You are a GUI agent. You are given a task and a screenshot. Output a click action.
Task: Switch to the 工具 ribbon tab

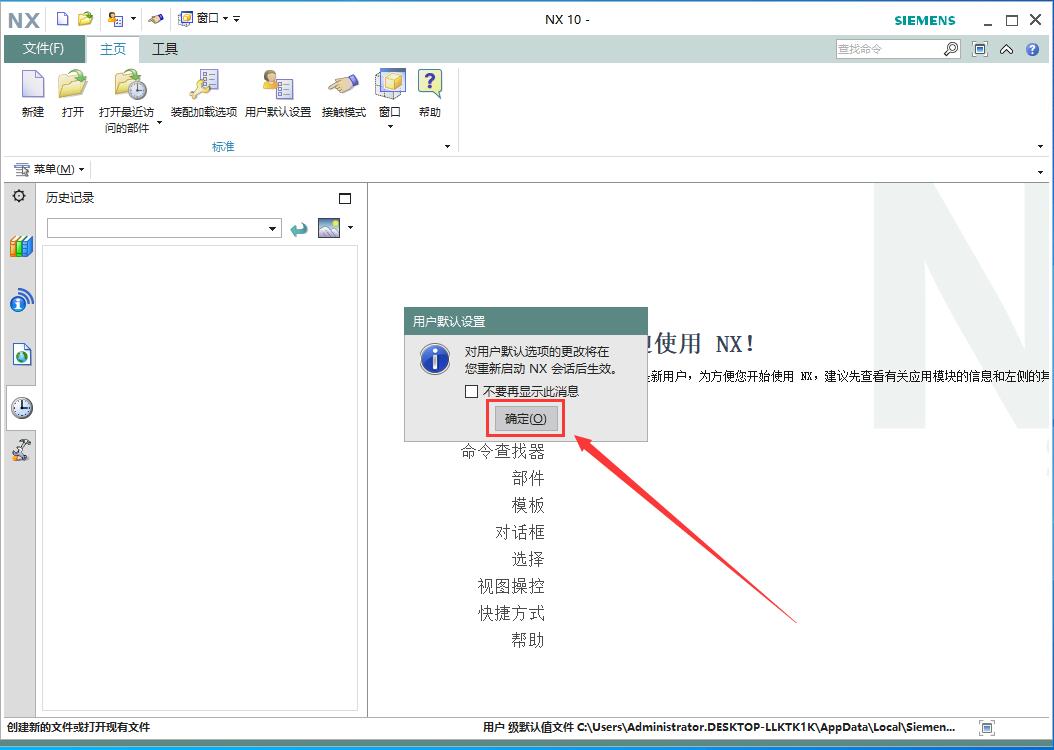(165, 49)
